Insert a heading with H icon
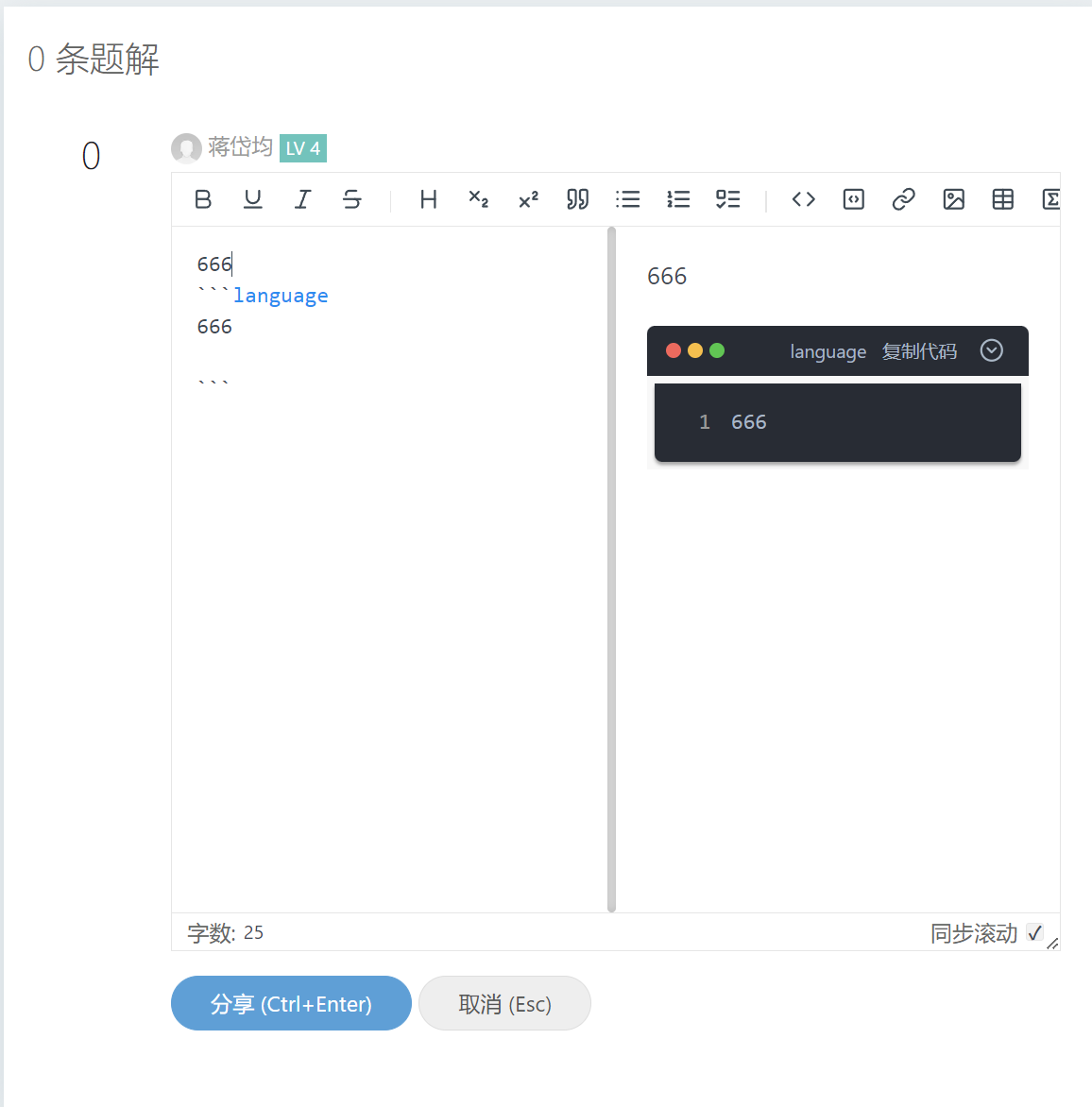 pyautogui.click(x=429, y=200)
